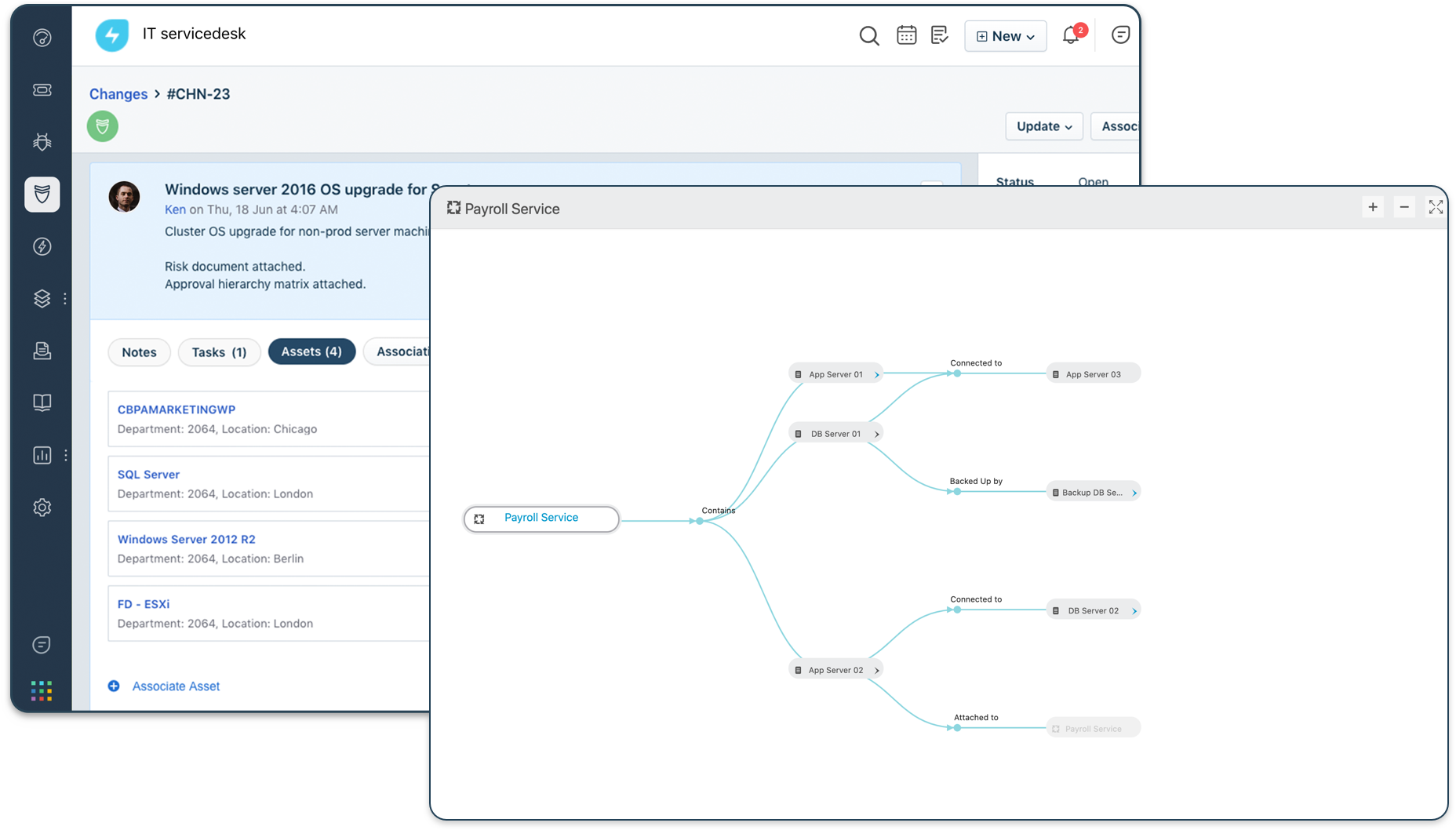Expand the DB Server 02 node chevron
The image size is (1456, 830).
point(1134,611)
